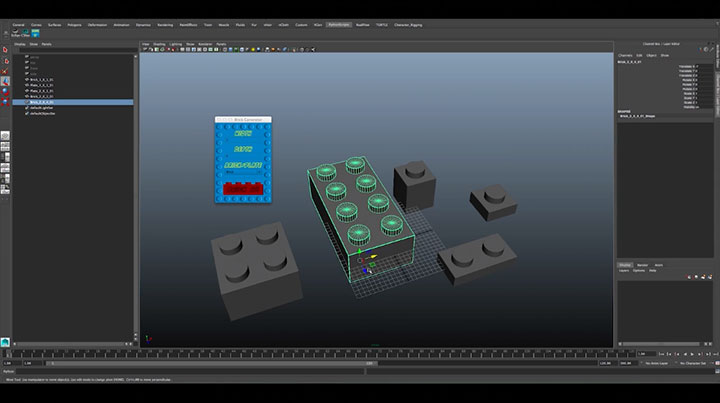Image resolution: width=720 pixels, height=403 pixels.
Task: Open the layer editor Layers menu
Action: coord(624,270)
